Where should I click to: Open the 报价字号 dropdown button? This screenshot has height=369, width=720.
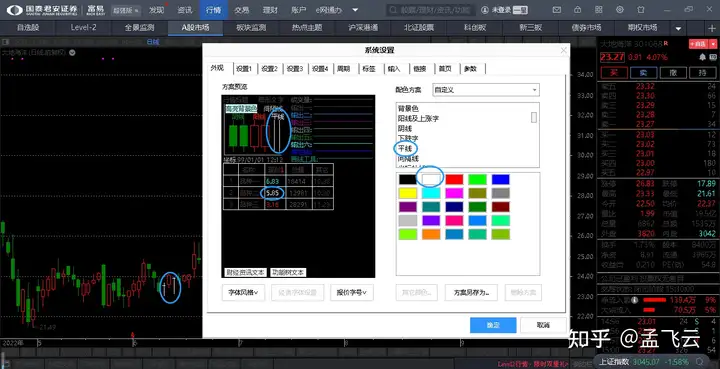point(351,292)
